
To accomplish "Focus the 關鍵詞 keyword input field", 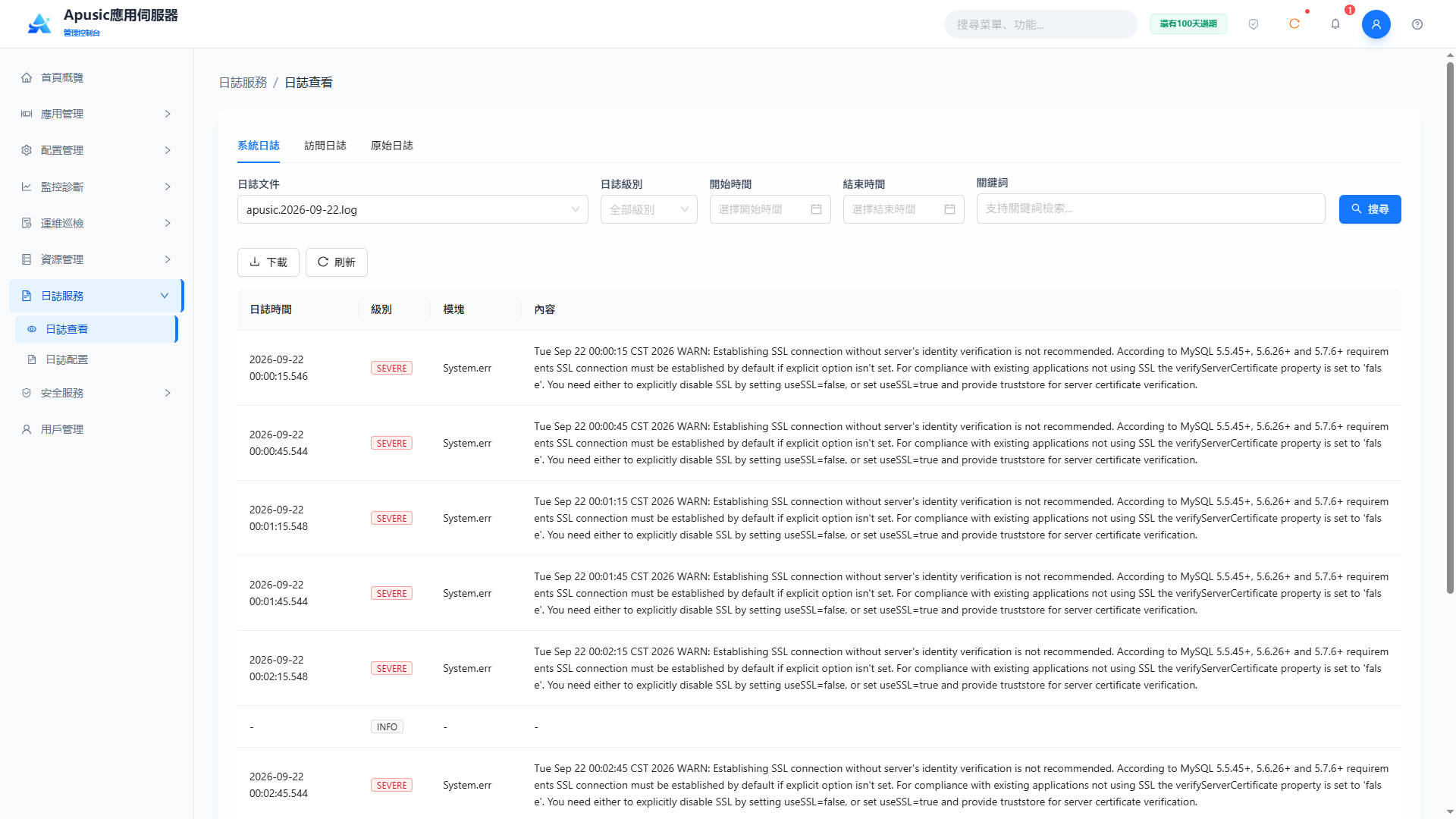I will [x=1150, y=209].
